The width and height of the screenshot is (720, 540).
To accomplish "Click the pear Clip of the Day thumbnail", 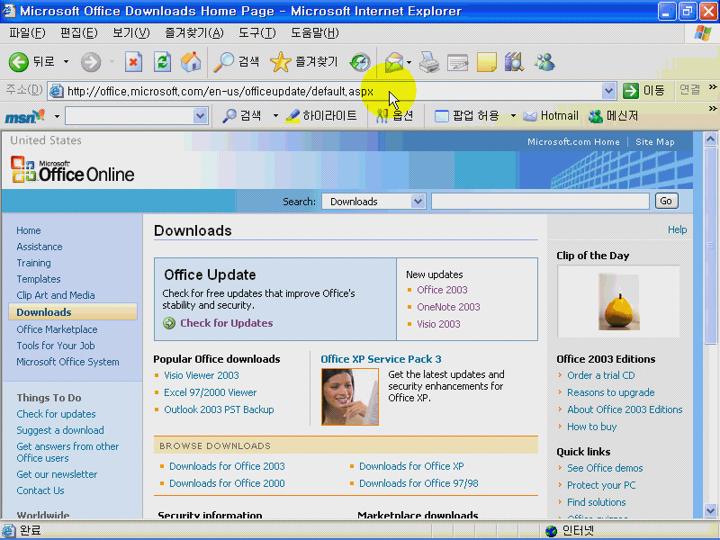I will [619, 302].
